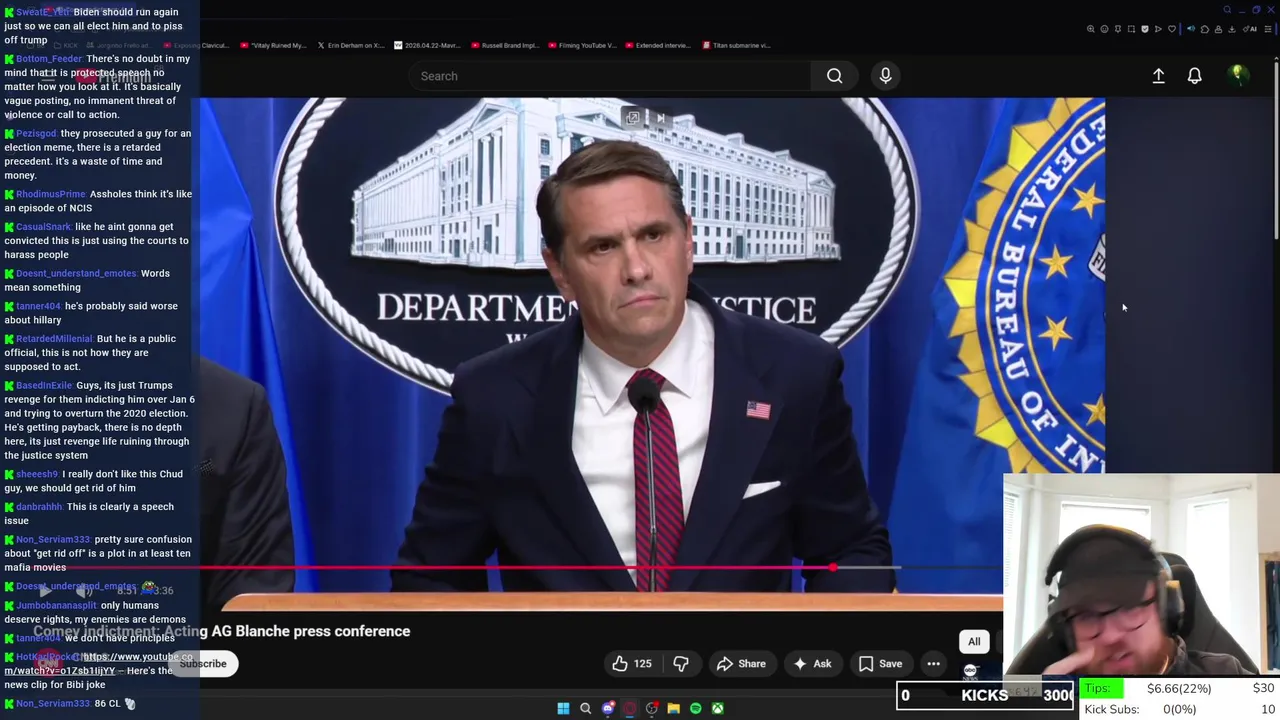Open Spotify from the taskbar
This screenshot has width=1280, height=720.
[696, 708]
